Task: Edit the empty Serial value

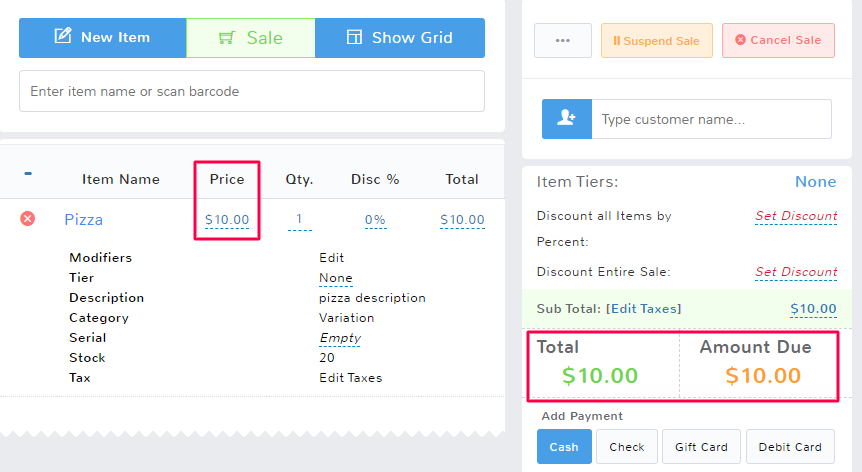Action: tap(340, 338)
